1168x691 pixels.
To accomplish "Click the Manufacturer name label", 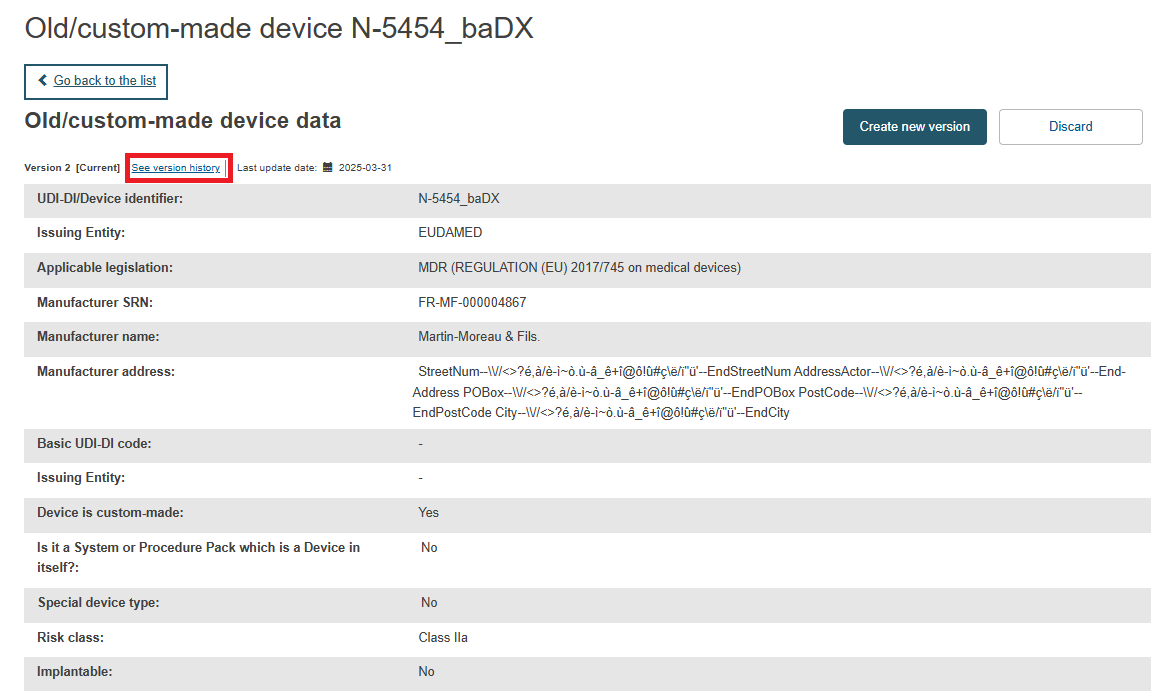I will point(98,337).
